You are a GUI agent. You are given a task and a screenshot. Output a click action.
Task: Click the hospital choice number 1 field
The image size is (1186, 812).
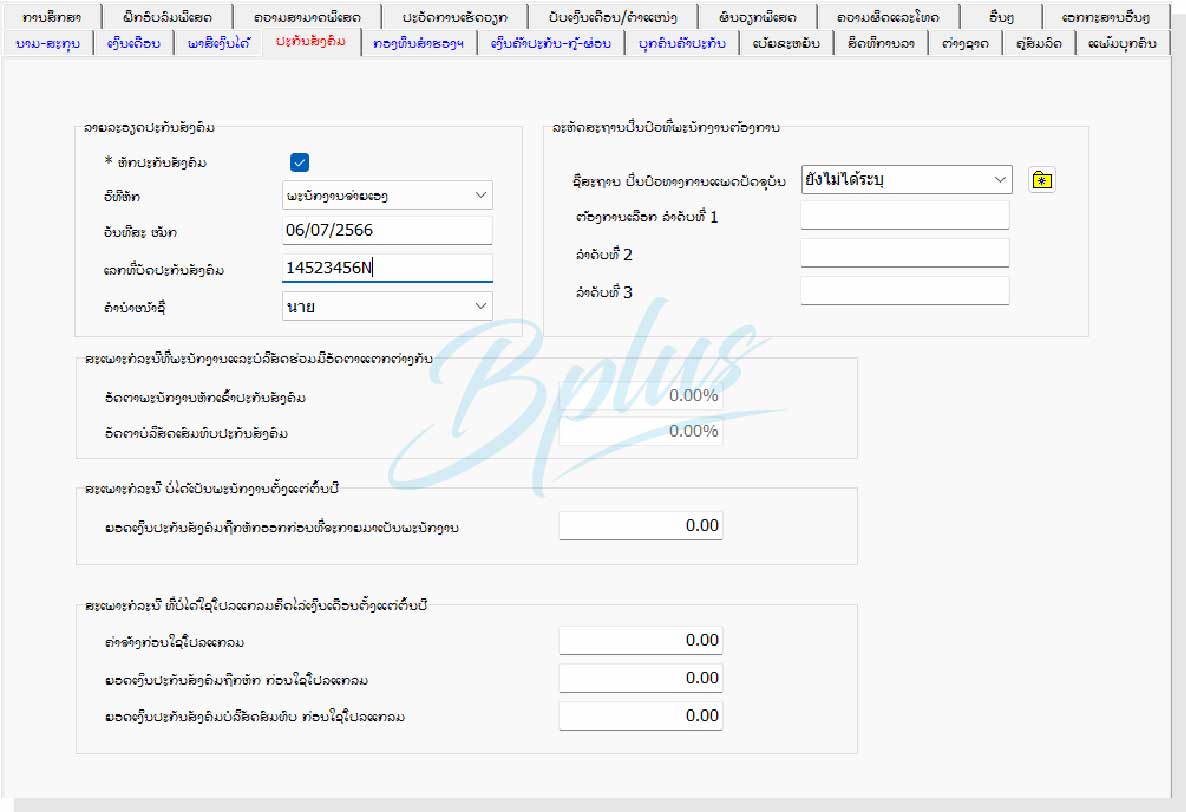[904, 216]
